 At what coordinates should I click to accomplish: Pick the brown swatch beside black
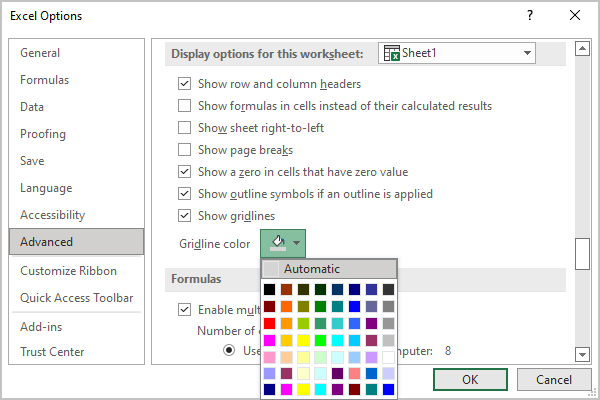pos(286,289)
